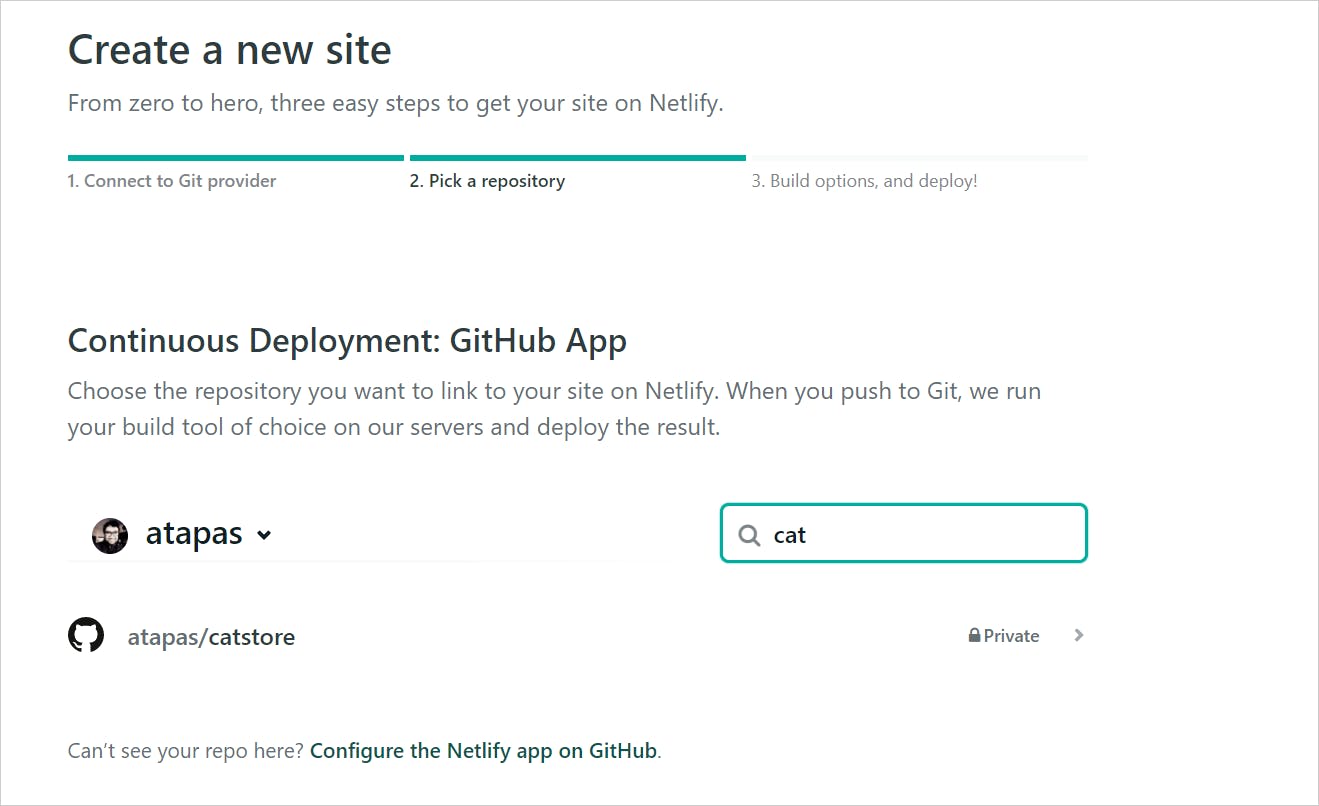Screen dimensions: 1319x806
Task: Focus the repository search field containing cat
Action: (904, 534)
